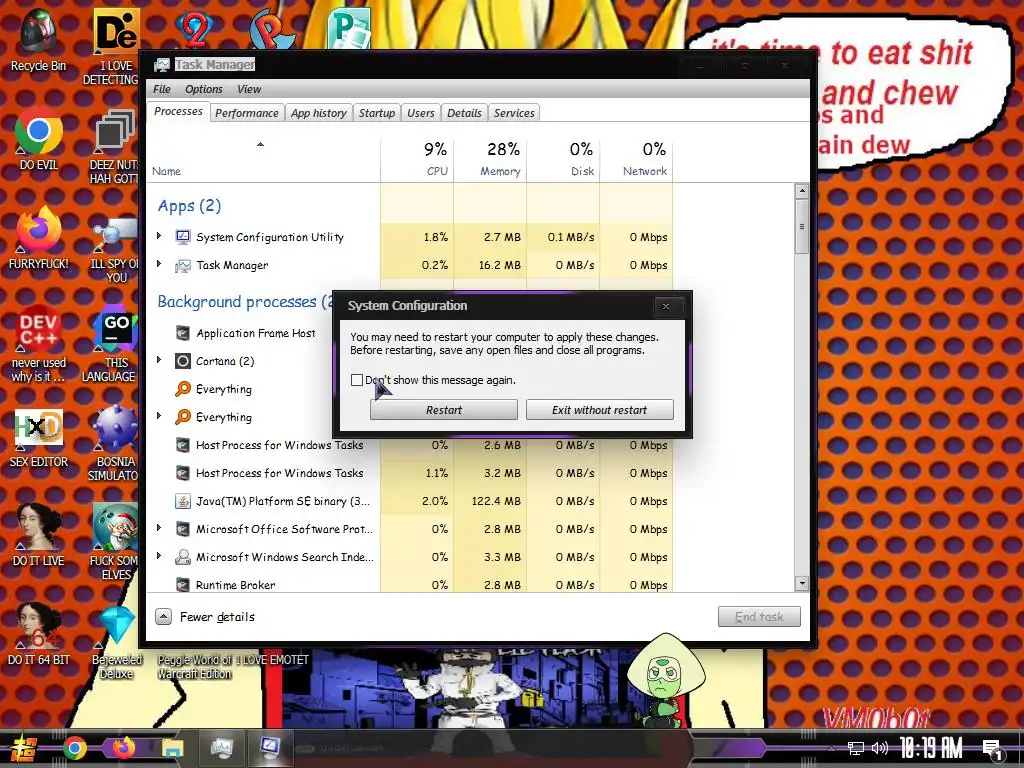
Task: Select the Task Manager process icon
Action: click(x=183, y=265)
